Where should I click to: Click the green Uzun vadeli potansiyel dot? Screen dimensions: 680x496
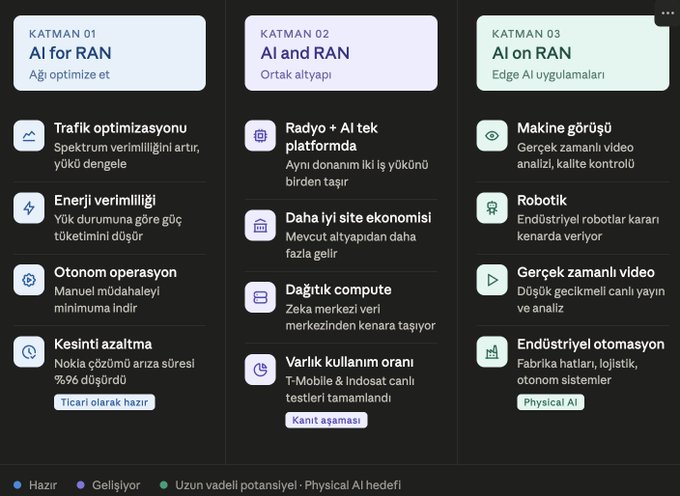coord(163,485)
